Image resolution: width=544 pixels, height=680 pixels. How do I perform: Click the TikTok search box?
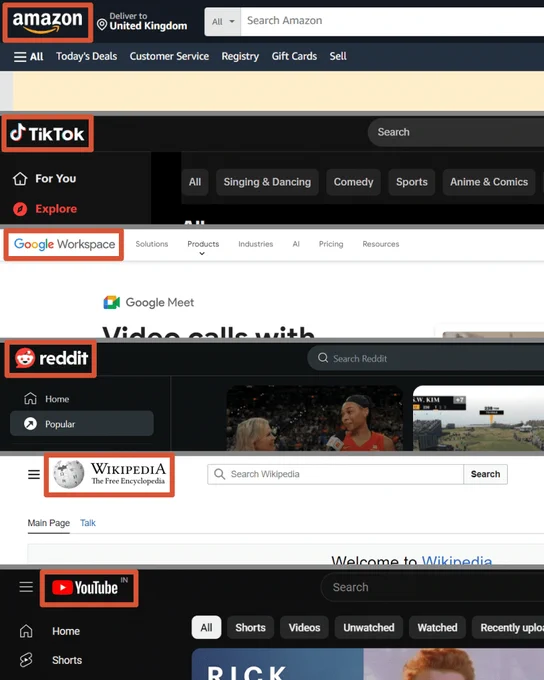[x=456, y=132]
